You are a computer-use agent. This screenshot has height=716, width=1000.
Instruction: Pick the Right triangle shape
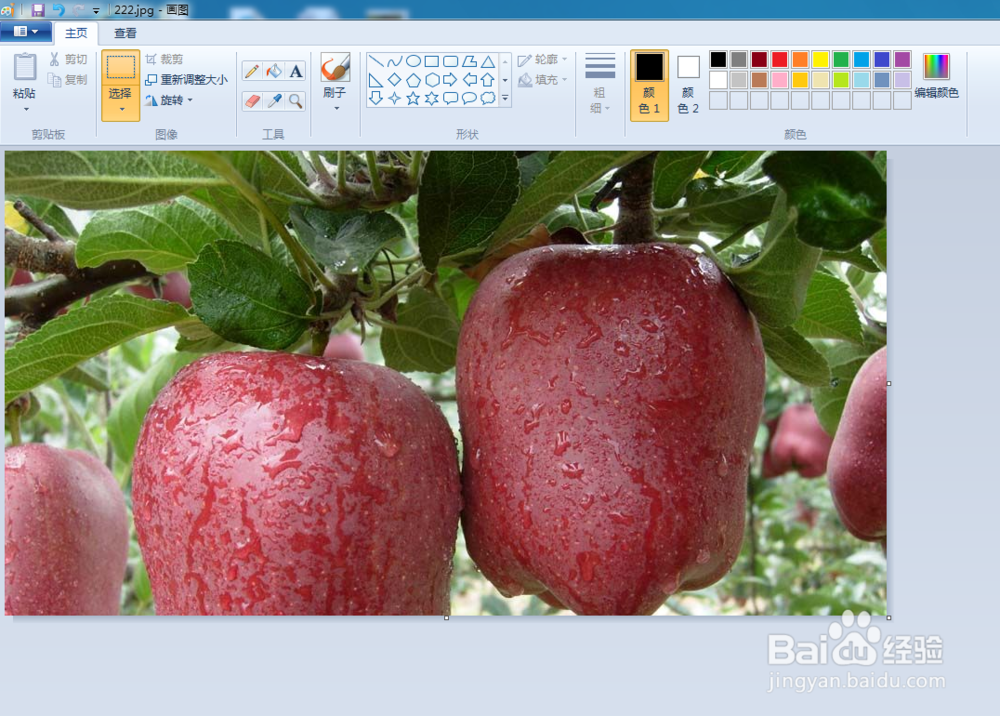[x=376, y=80]
